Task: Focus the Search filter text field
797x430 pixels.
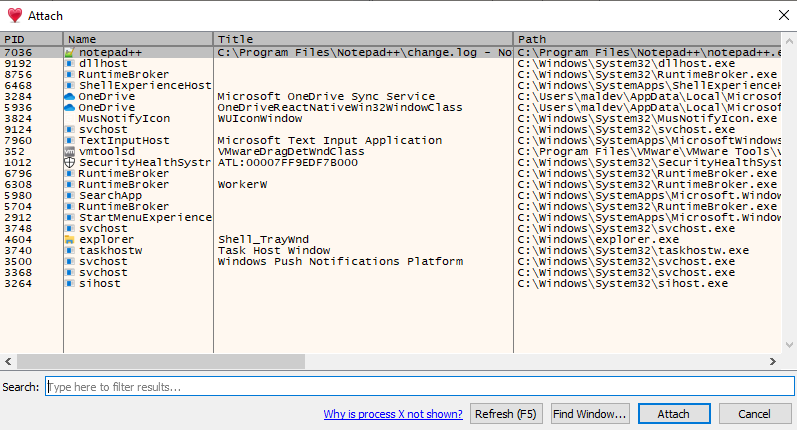Action: pyautogui.click(x=419, y=386)
